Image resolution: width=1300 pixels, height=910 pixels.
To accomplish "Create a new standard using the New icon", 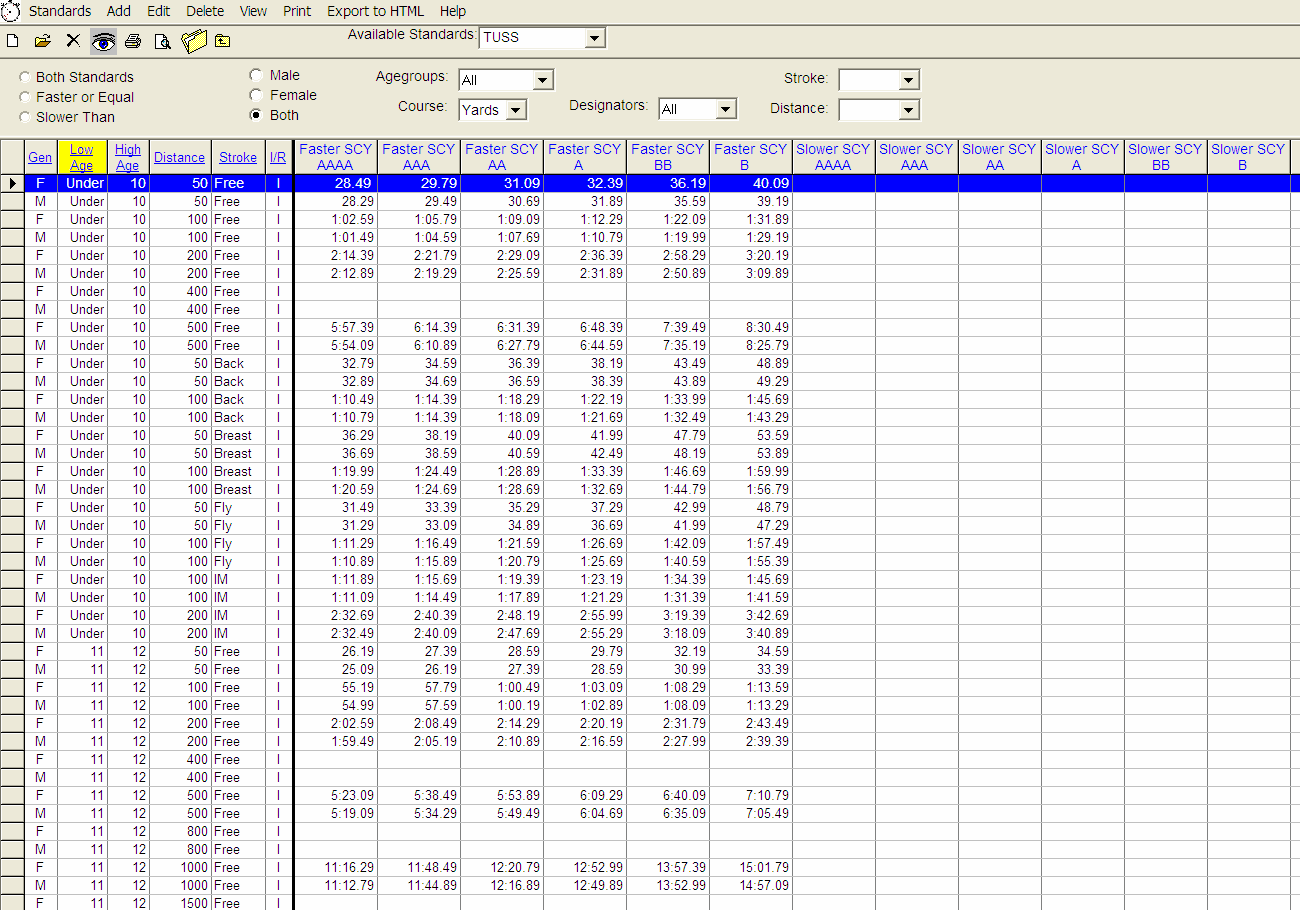I will pos(13,40).
